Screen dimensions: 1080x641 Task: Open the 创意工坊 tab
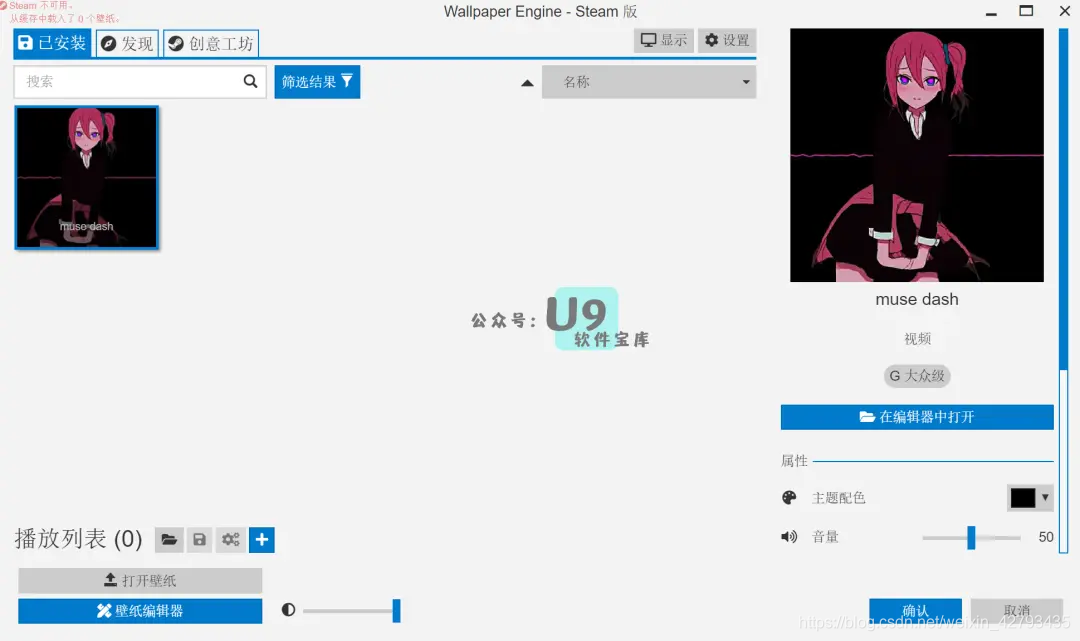pyautogui.click(x=211, y=43)
